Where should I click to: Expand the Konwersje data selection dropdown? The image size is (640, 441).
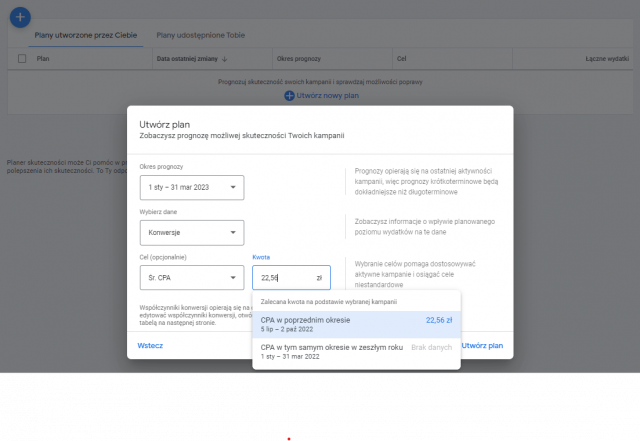[191, 232]
